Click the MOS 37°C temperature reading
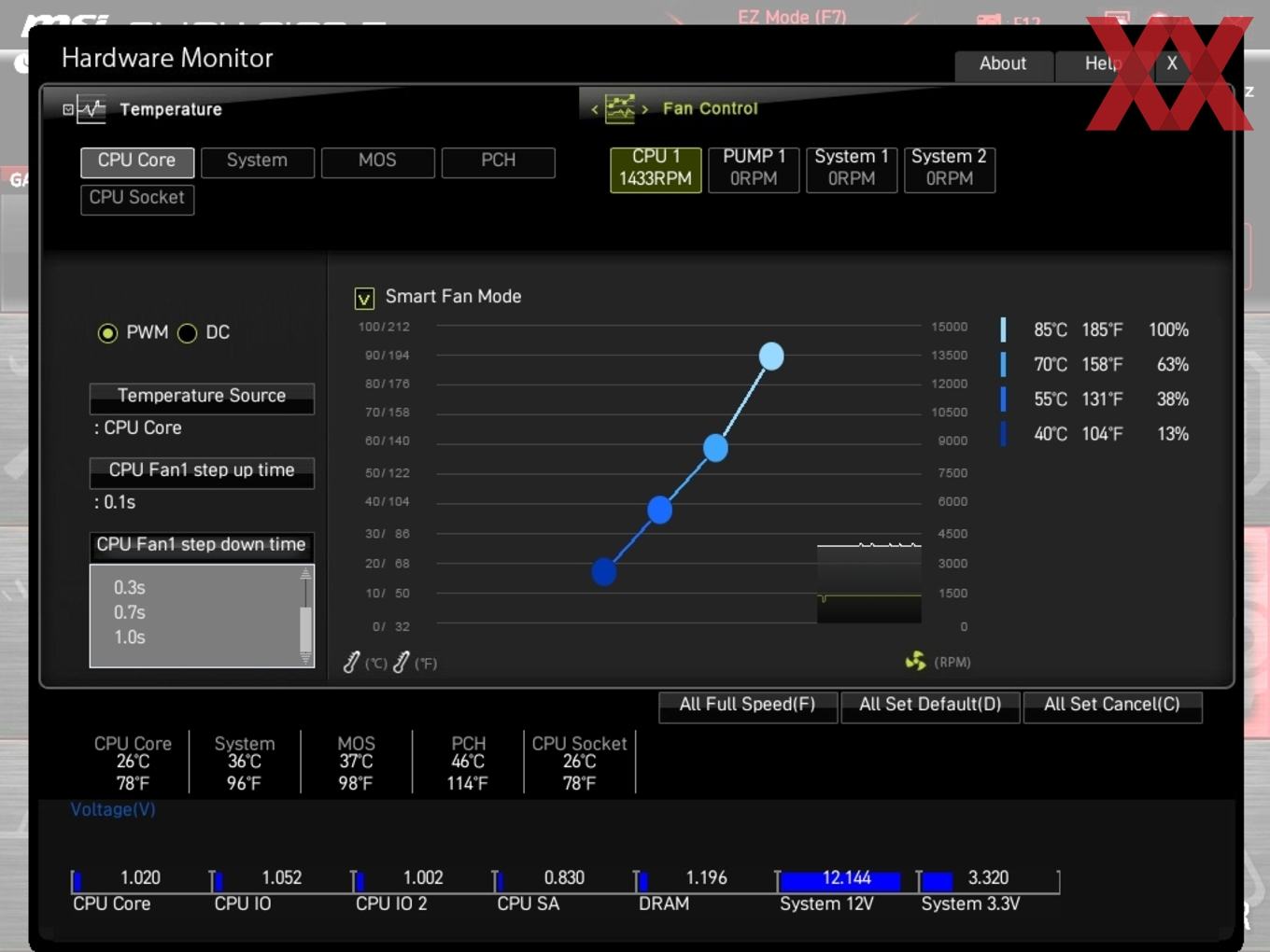 click(356, 763)
